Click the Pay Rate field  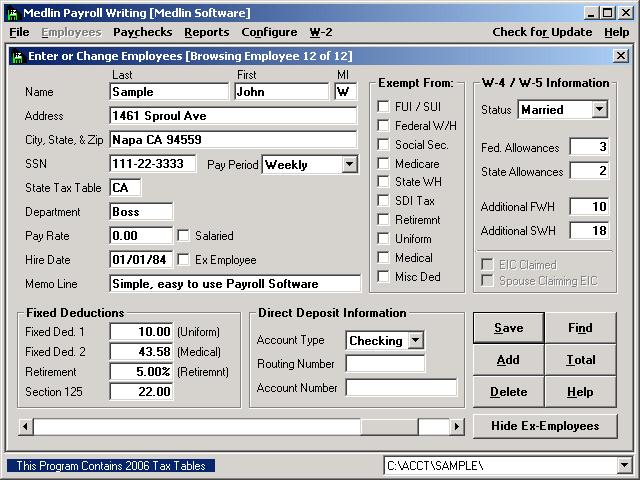pyautogui.click(x=141, y=236)
